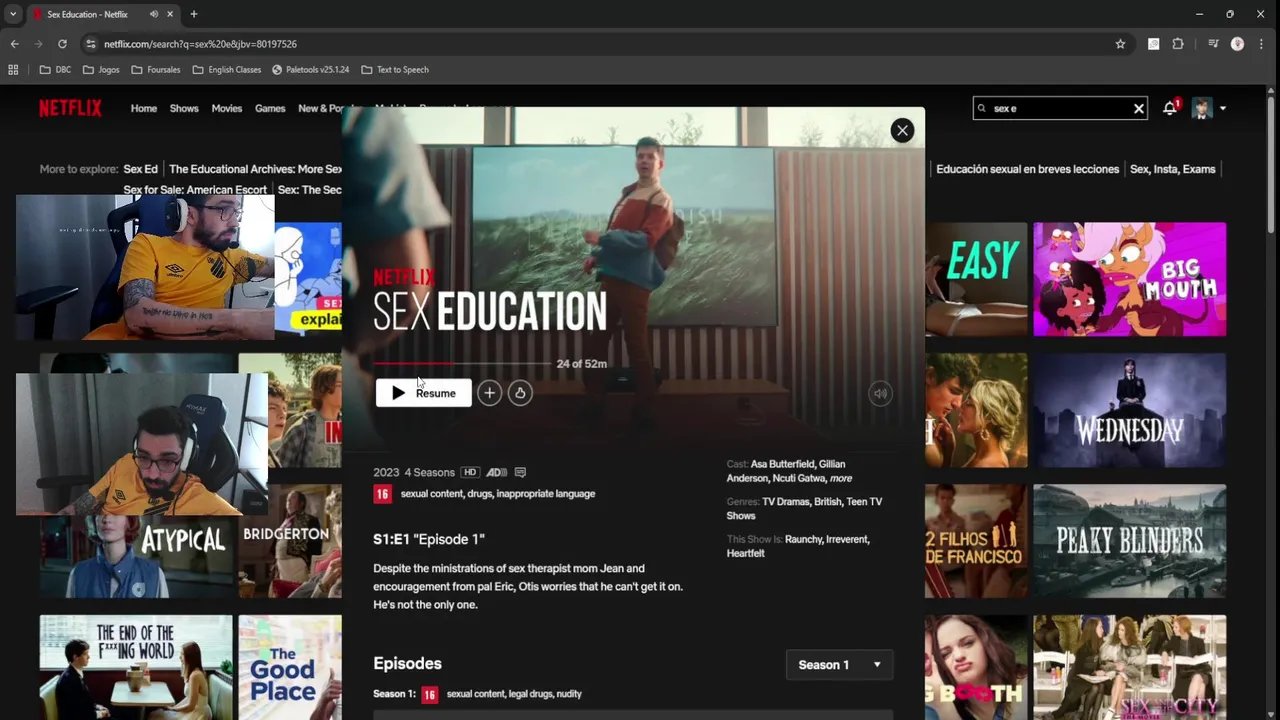Image resolution: width=1280 pixels, height=720 pixels.
Task: Click the audio description AD badge
Action: [497, 472]
